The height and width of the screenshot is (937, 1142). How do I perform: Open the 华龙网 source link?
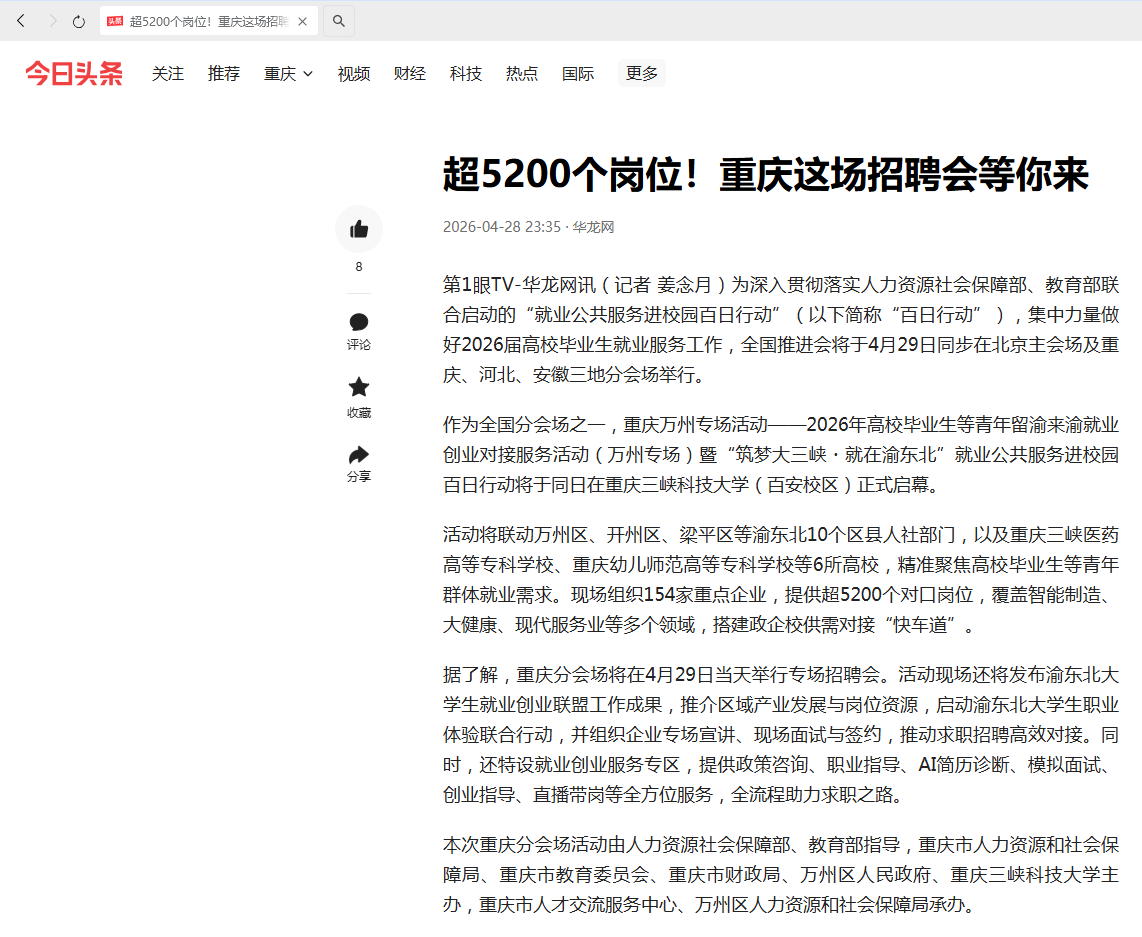point(593,227)
